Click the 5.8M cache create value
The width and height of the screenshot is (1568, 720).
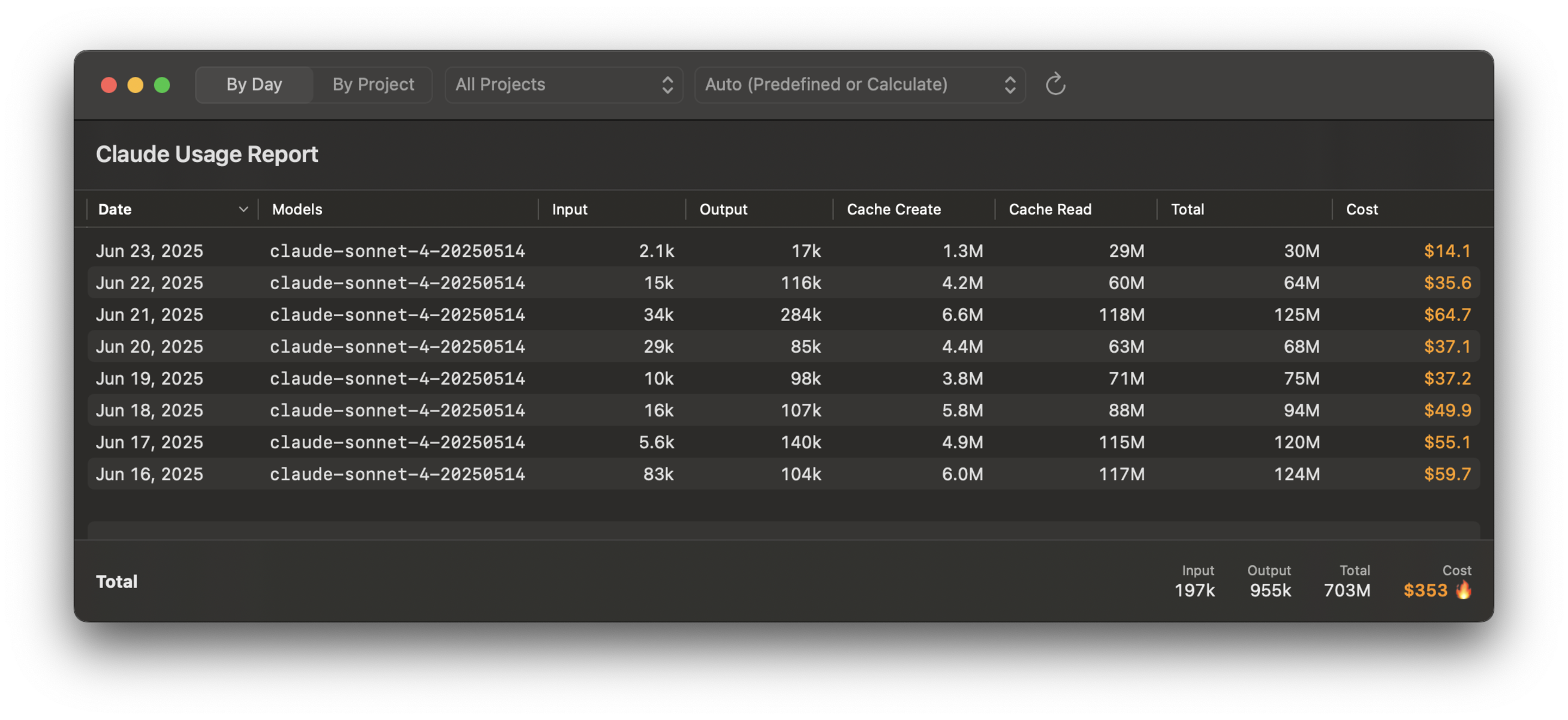click(x=962, y=410)
